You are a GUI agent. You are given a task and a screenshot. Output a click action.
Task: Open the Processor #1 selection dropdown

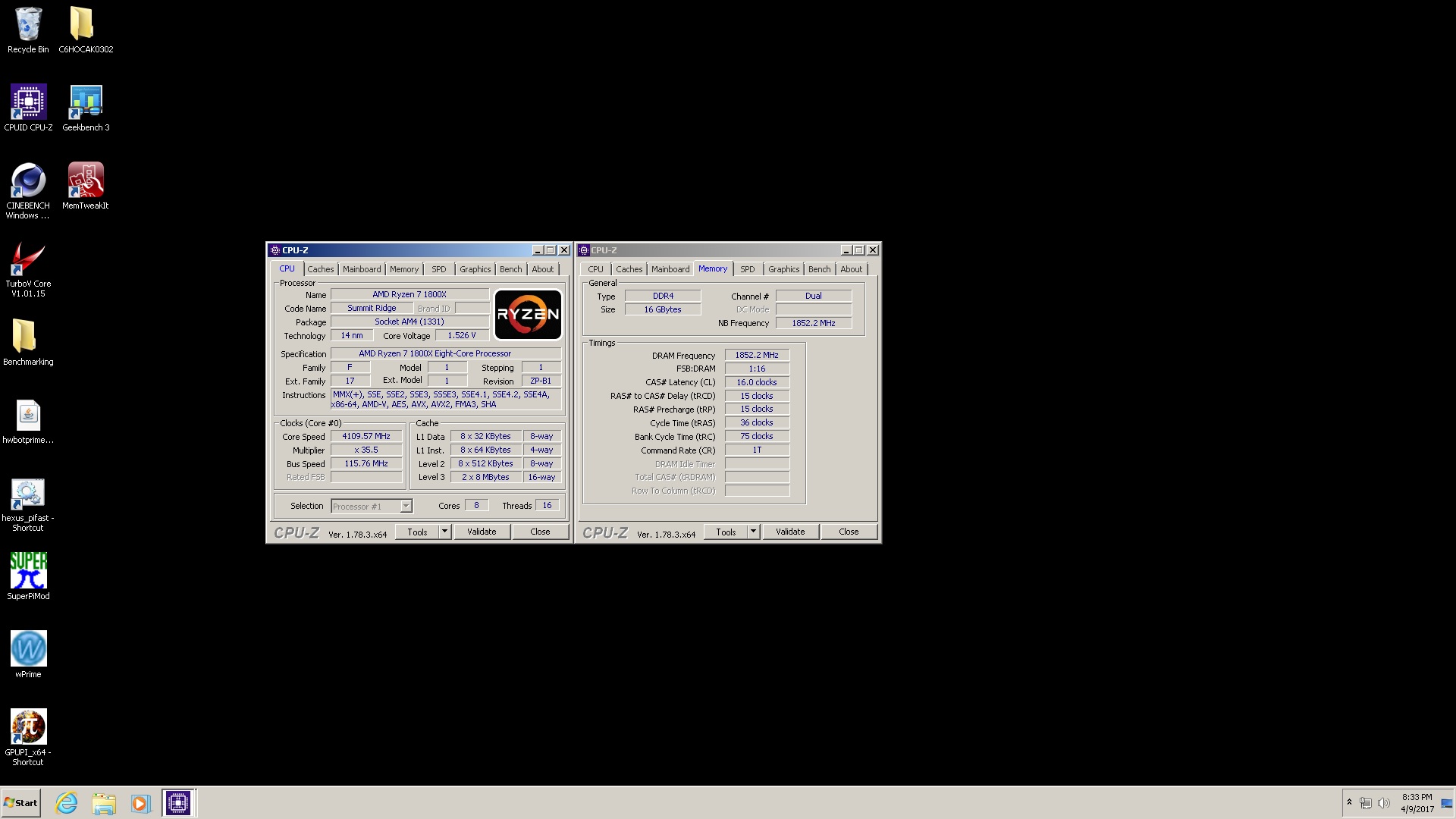tap(372, 506)
